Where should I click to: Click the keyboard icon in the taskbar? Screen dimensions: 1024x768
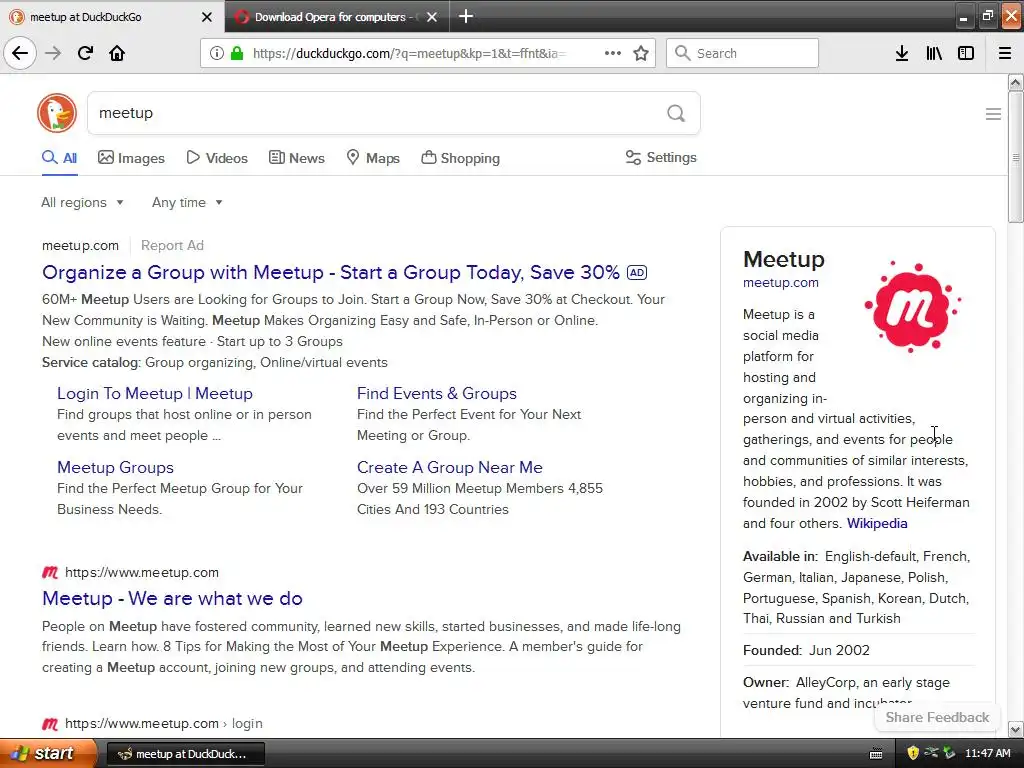click(876, 754)
